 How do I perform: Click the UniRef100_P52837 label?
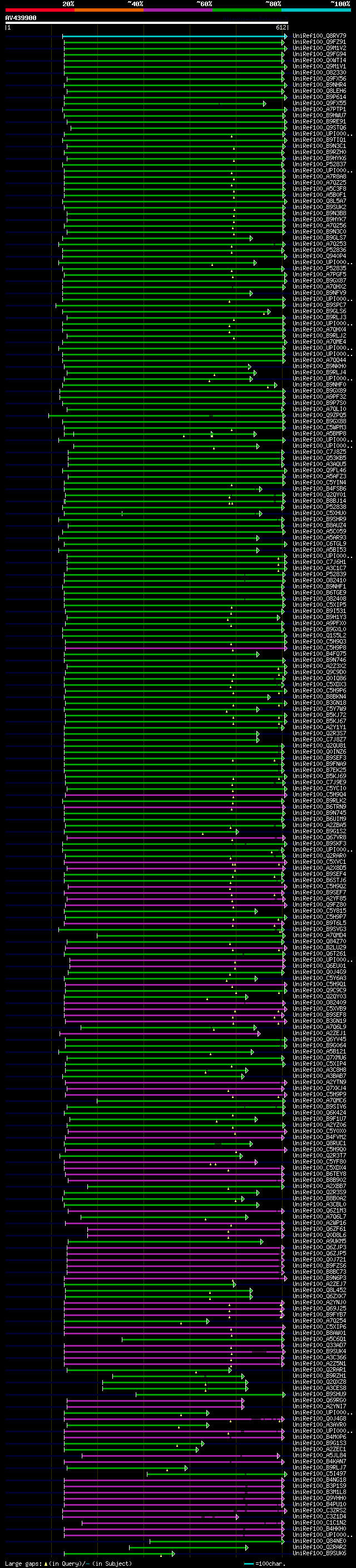click(319, 164)
